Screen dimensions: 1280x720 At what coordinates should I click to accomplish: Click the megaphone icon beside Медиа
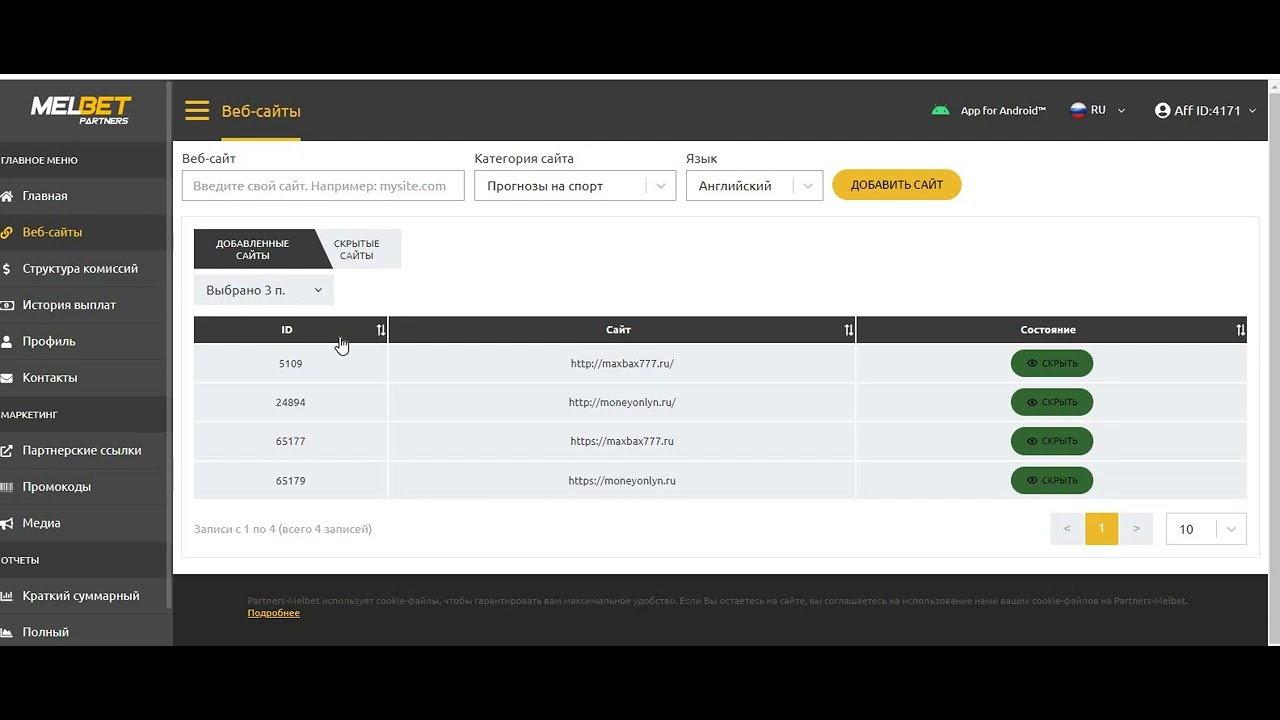(7, 523)
